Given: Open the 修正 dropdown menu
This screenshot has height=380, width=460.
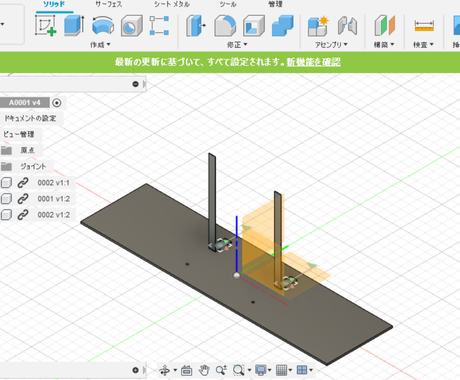Looking at the screenshot, I should (237, 44).
